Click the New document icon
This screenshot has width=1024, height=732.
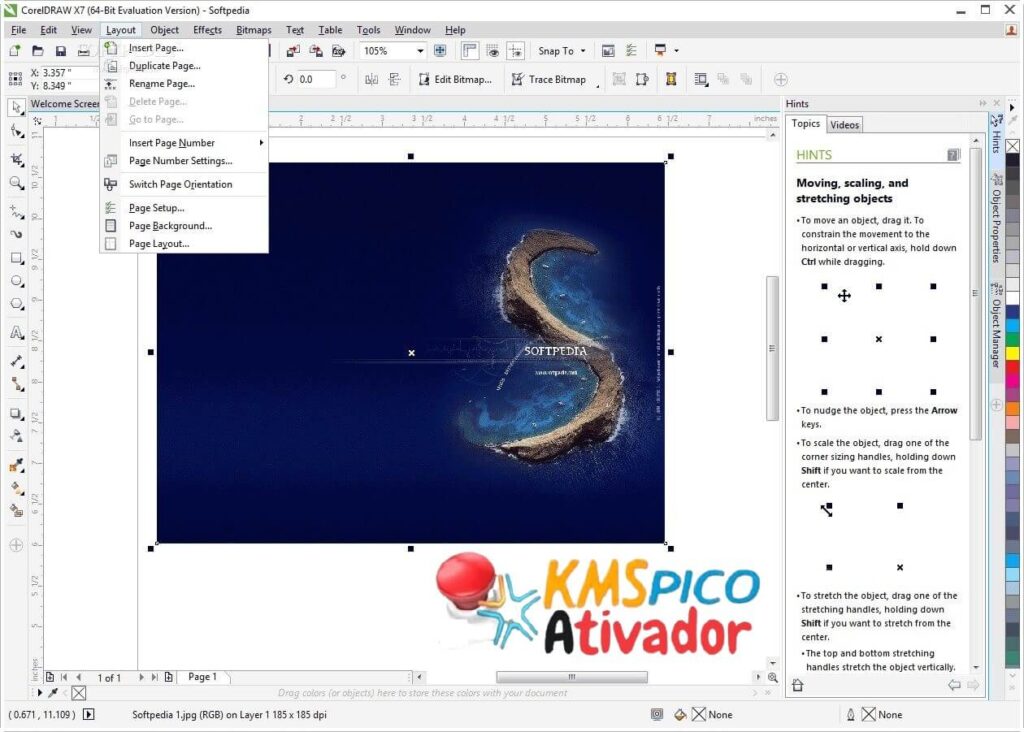14,51
